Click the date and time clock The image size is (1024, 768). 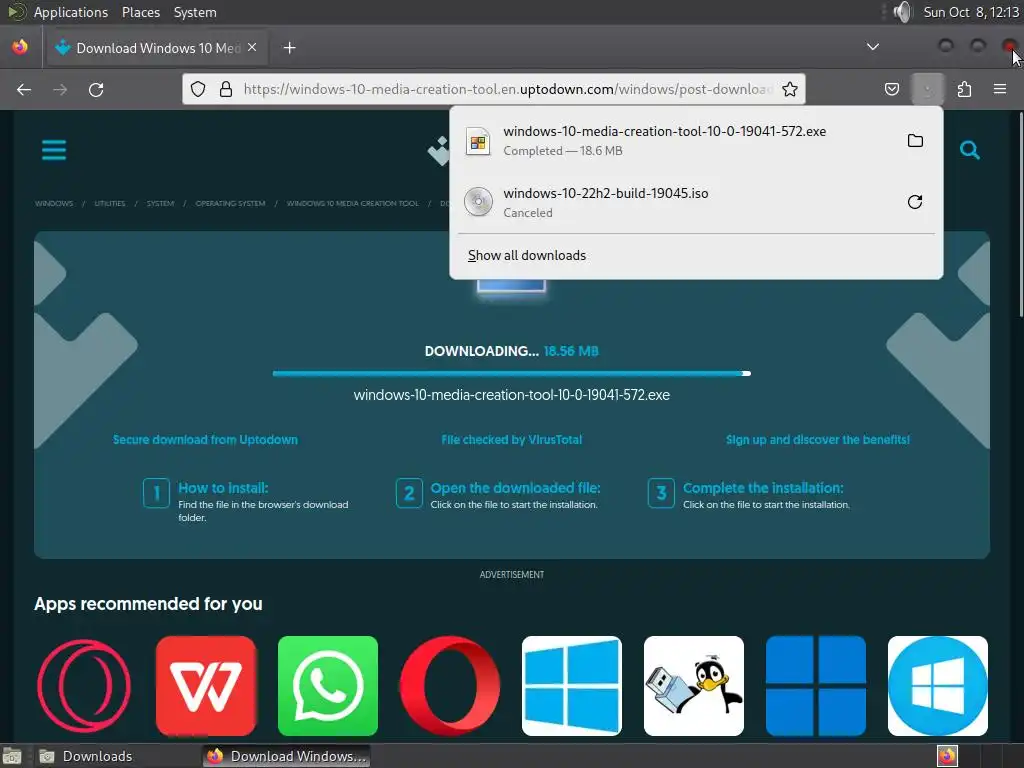(970, 12)
